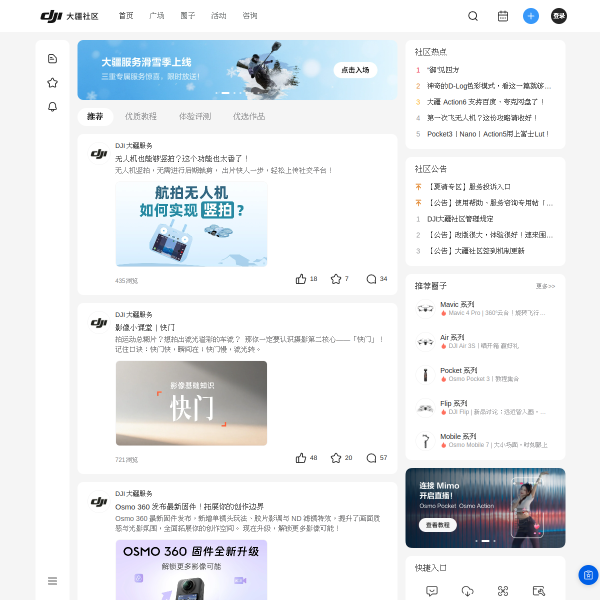This screenshot has width=600, height=600.
Task: Like the drone vertical shooting post
Action: (x=301, y=279)
